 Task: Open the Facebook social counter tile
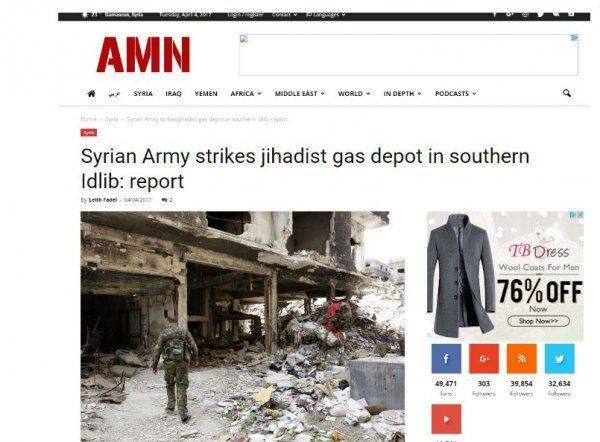[x=446, y=359]
